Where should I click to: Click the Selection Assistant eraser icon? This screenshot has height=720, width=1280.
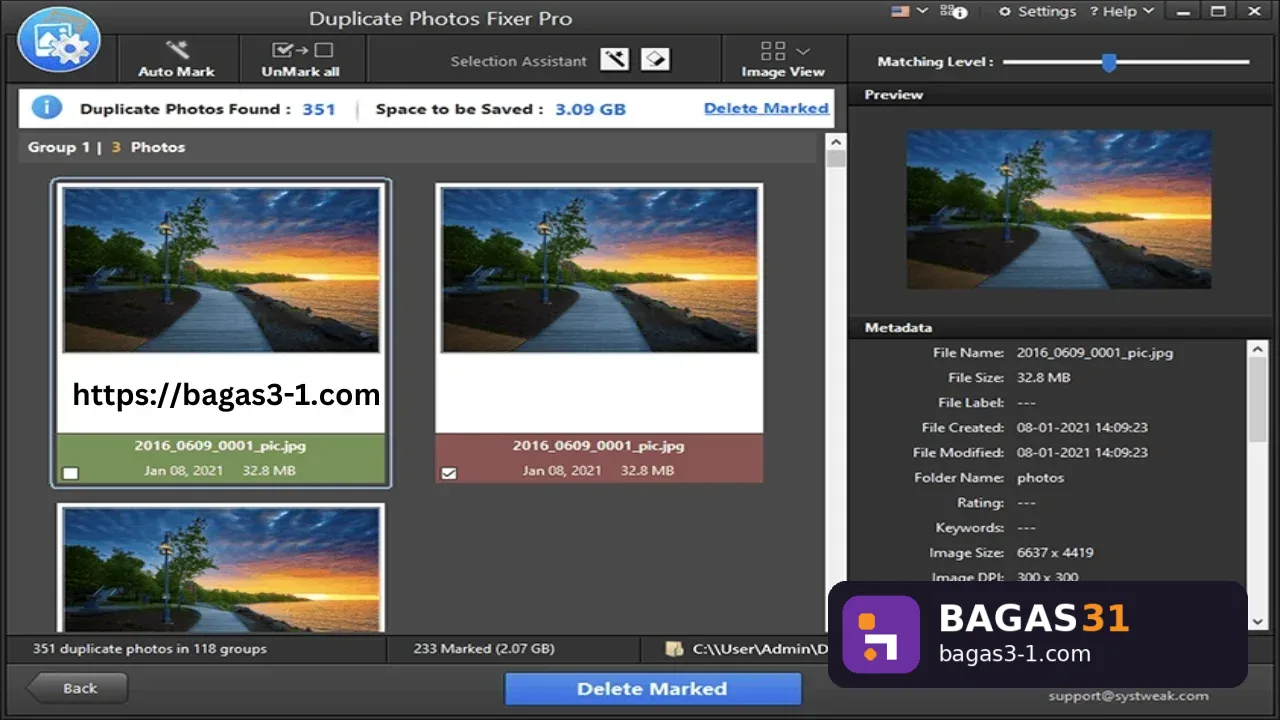pyautogui.click(x=655, y=60)
